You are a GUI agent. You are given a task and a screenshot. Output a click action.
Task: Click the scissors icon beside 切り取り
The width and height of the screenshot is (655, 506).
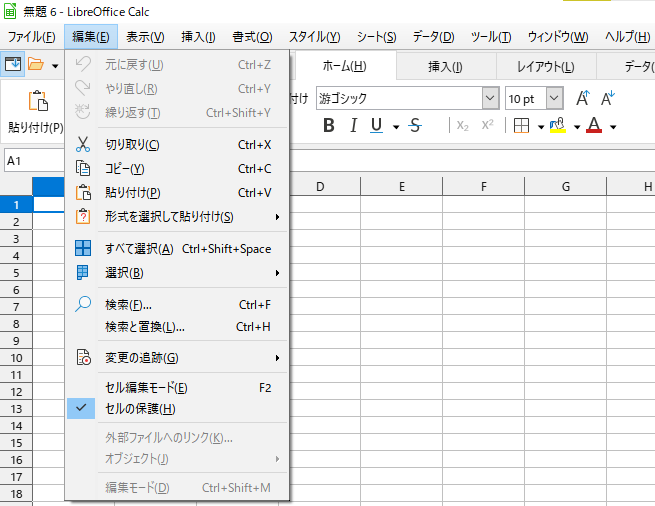(83, 145)
